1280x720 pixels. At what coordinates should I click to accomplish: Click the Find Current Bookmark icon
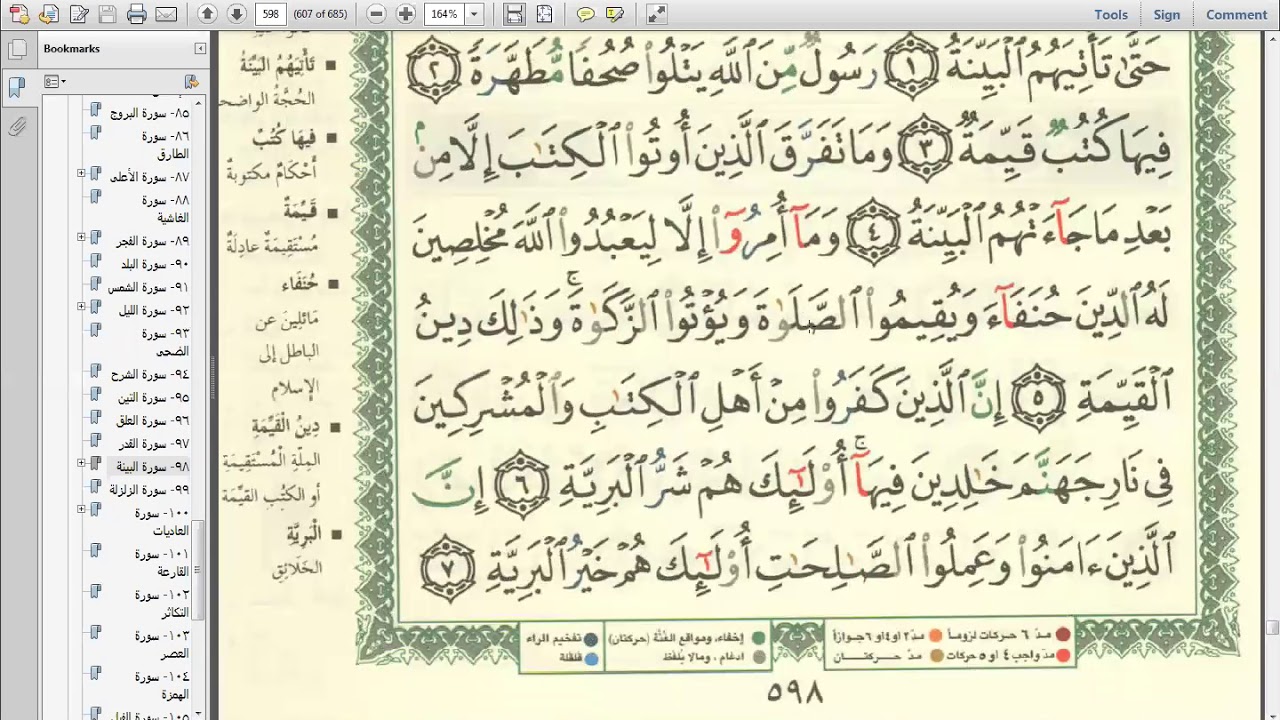pos(191,82)
